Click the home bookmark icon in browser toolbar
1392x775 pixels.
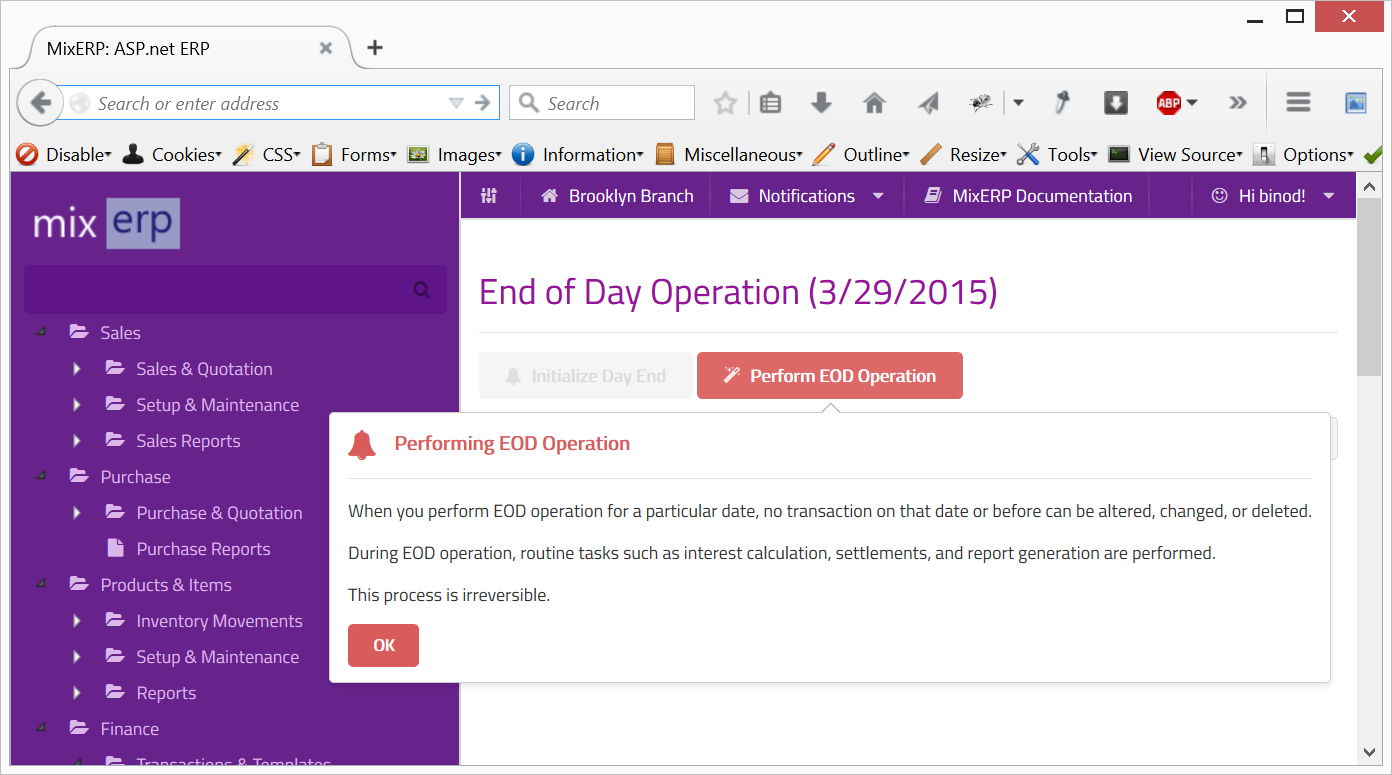(x=875, y=103)
